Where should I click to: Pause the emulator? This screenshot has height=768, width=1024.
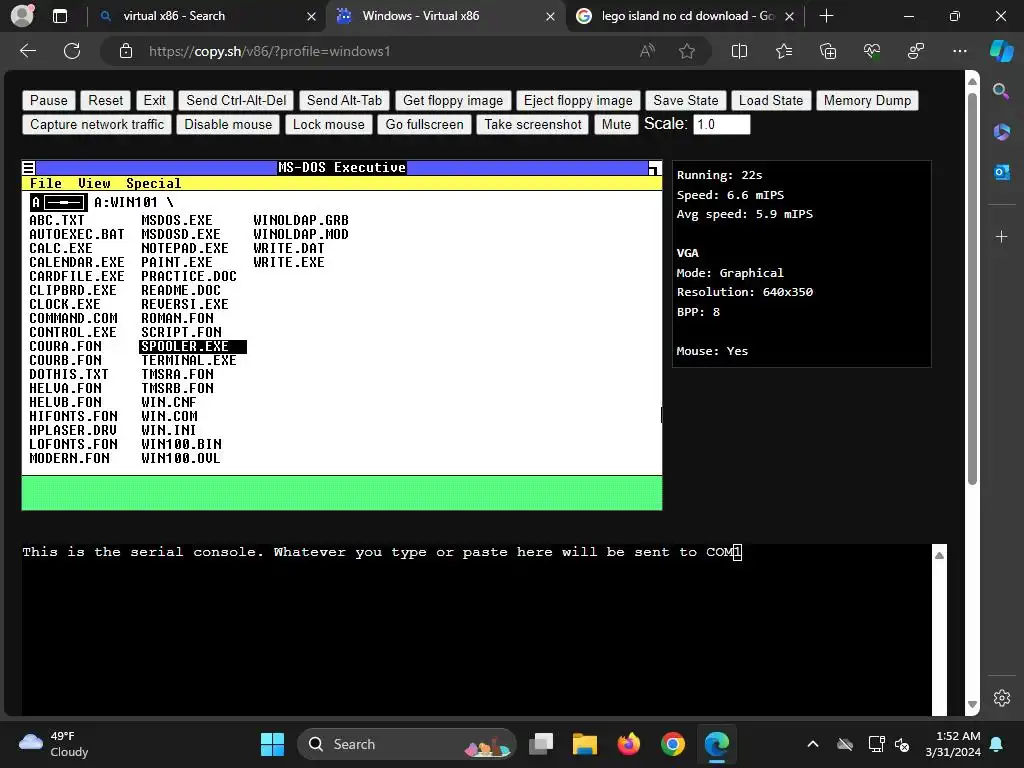[49, 101]
